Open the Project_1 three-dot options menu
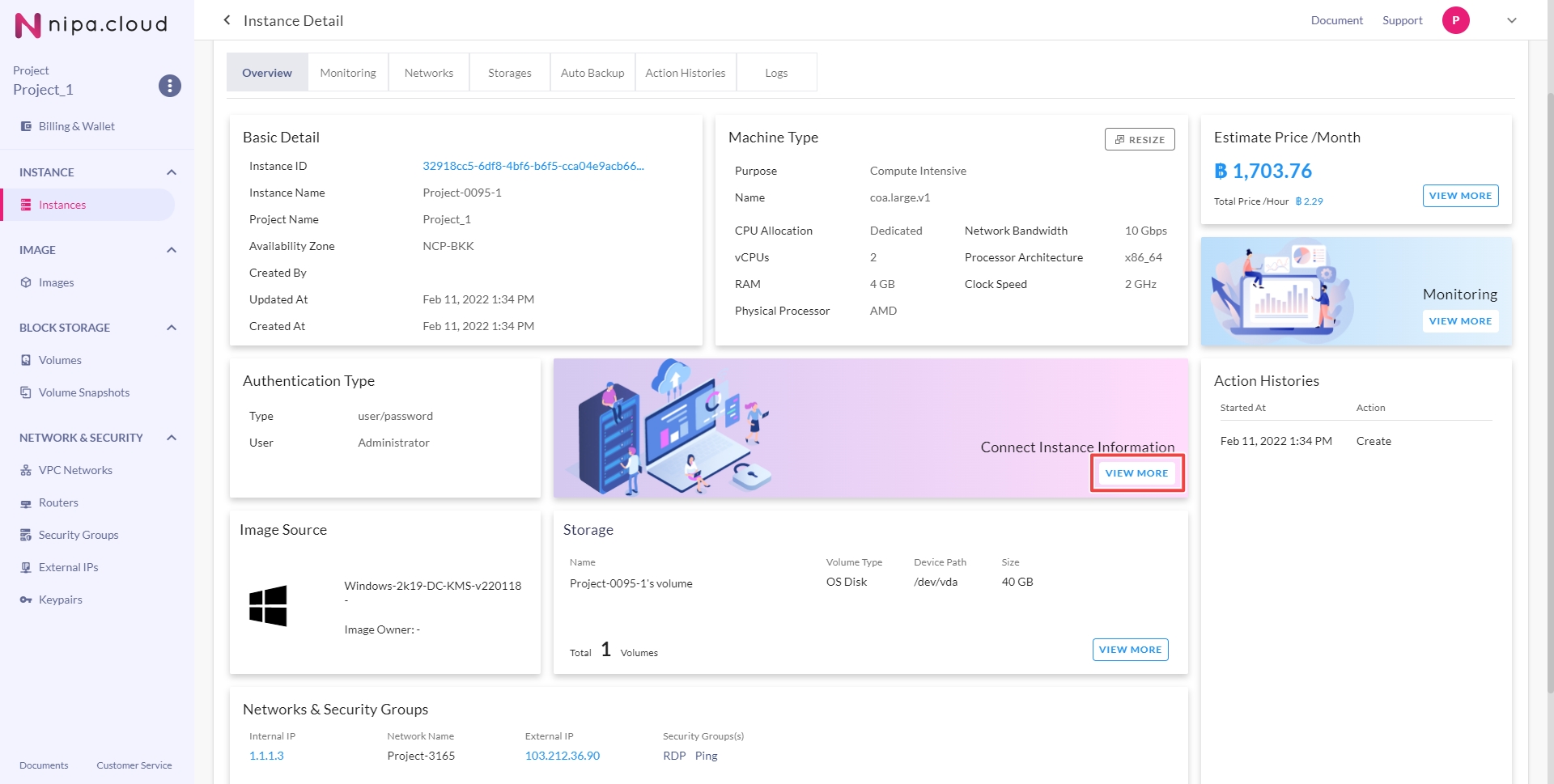 click(x=169, y=86)
